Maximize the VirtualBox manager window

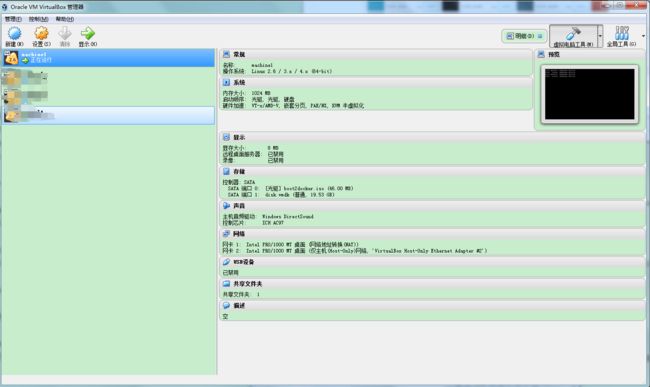click(x=620, y=6)
